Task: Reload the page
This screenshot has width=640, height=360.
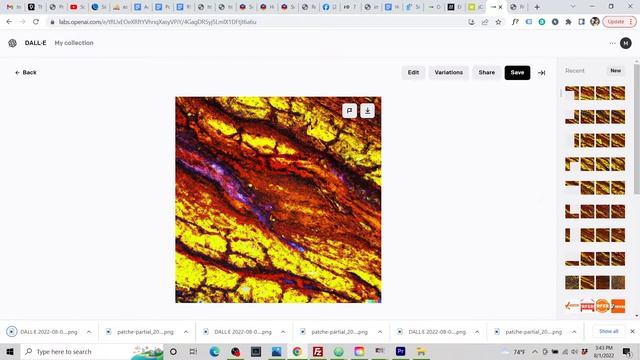Action: point(36,22)
